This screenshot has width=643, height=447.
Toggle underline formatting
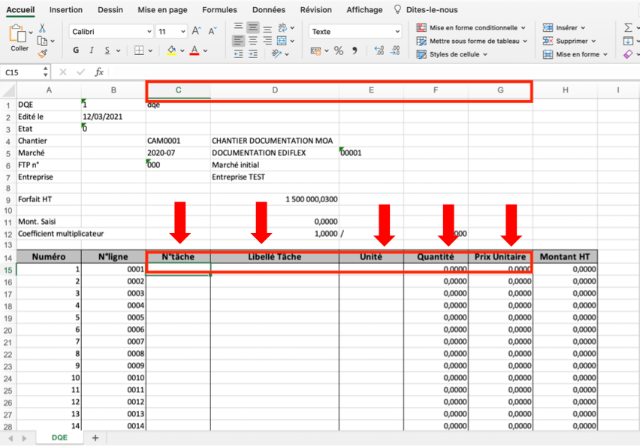click(107, 50)
